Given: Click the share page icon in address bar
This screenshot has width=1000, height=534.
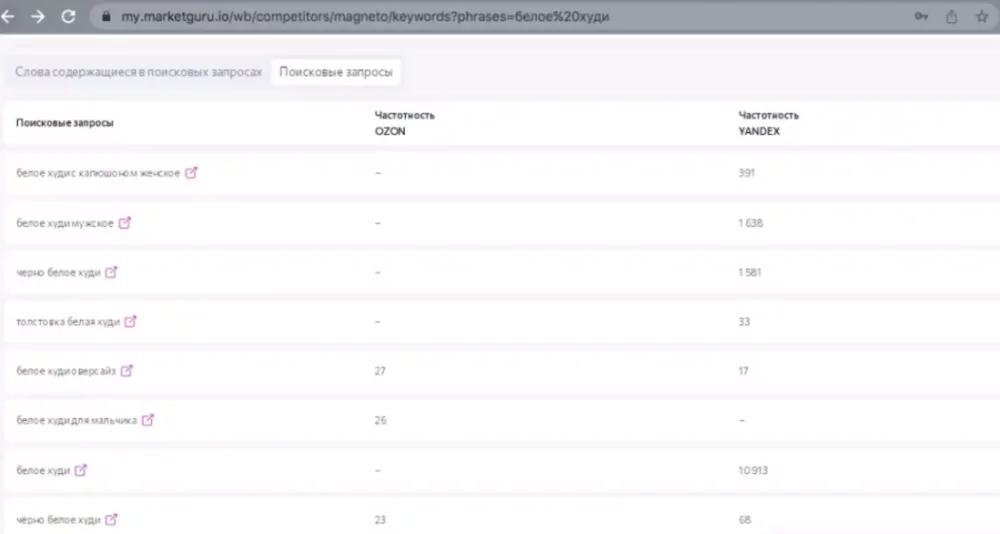Looking at the screenshot, I should click(951, 17).
